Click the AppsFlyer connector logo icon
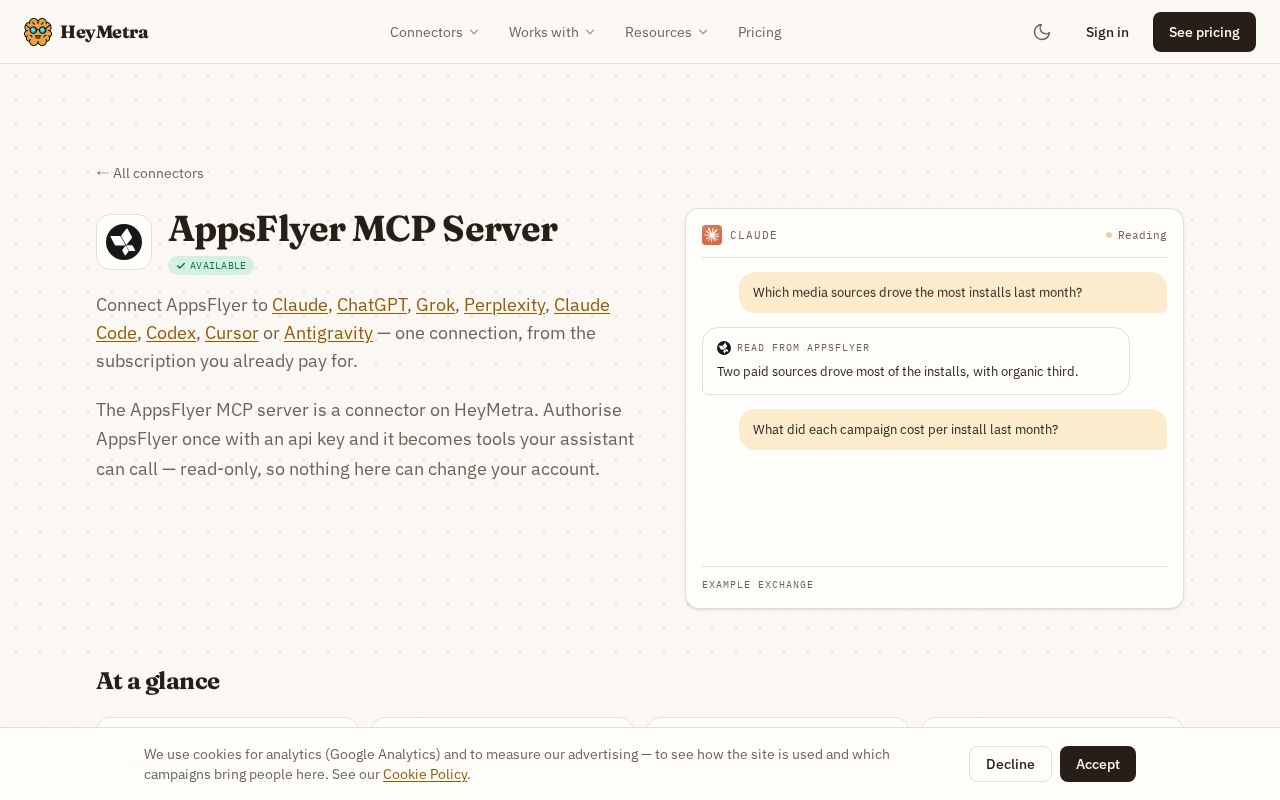 click(124, 242)
